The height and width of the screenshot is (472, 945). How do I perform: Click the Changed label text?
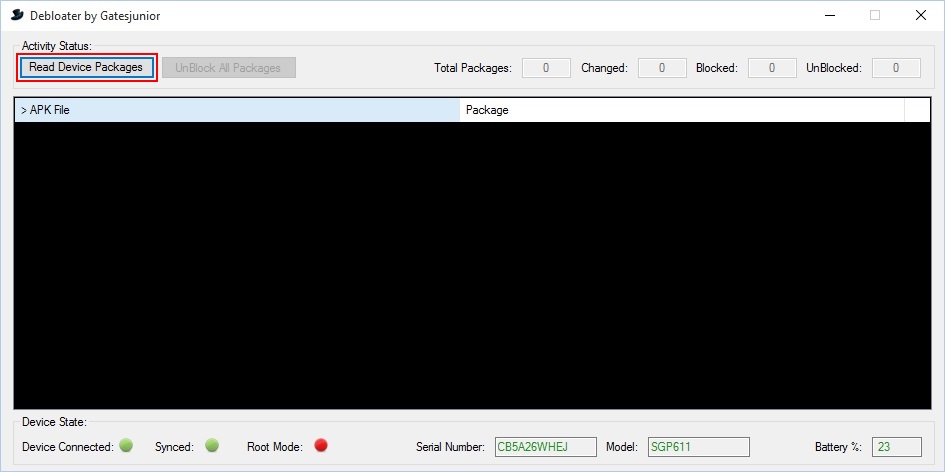pyautogui.click(x=604, y=68)
